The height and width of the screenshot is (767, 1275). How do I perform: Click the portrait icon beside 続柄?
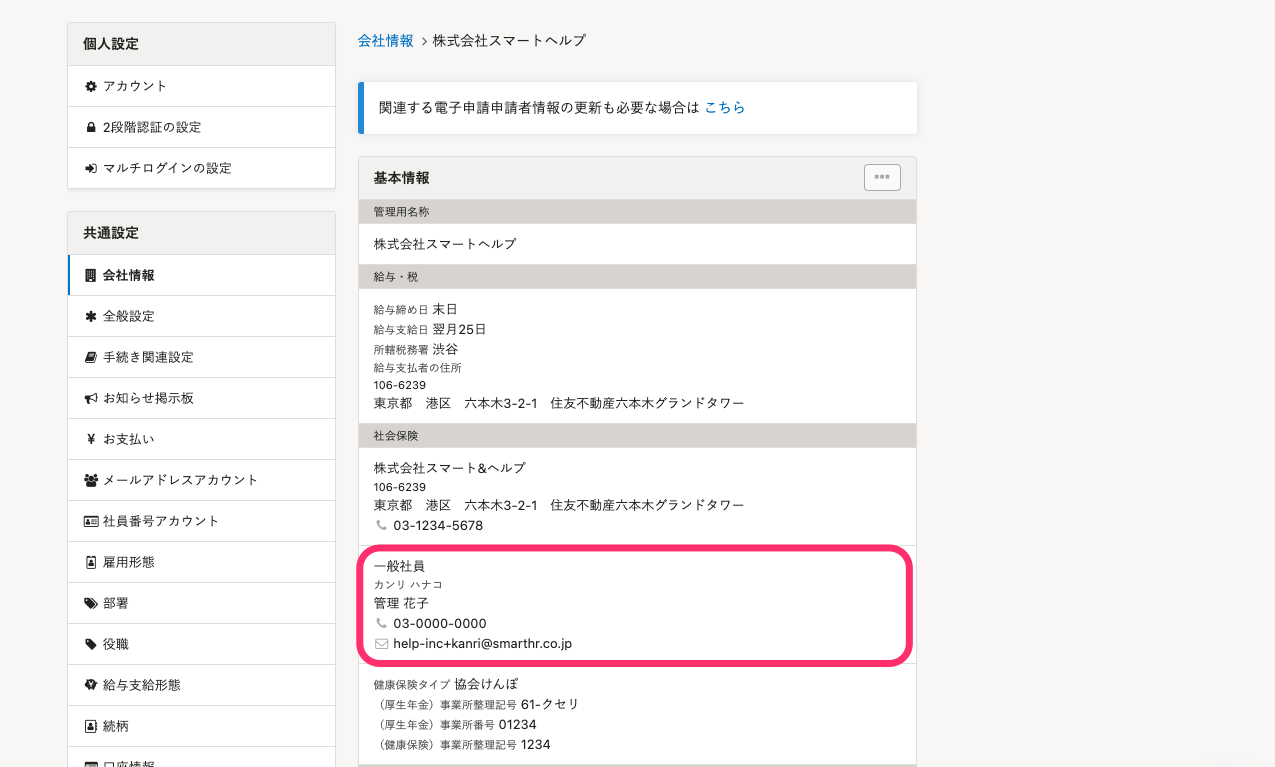(x=91, y=726)
